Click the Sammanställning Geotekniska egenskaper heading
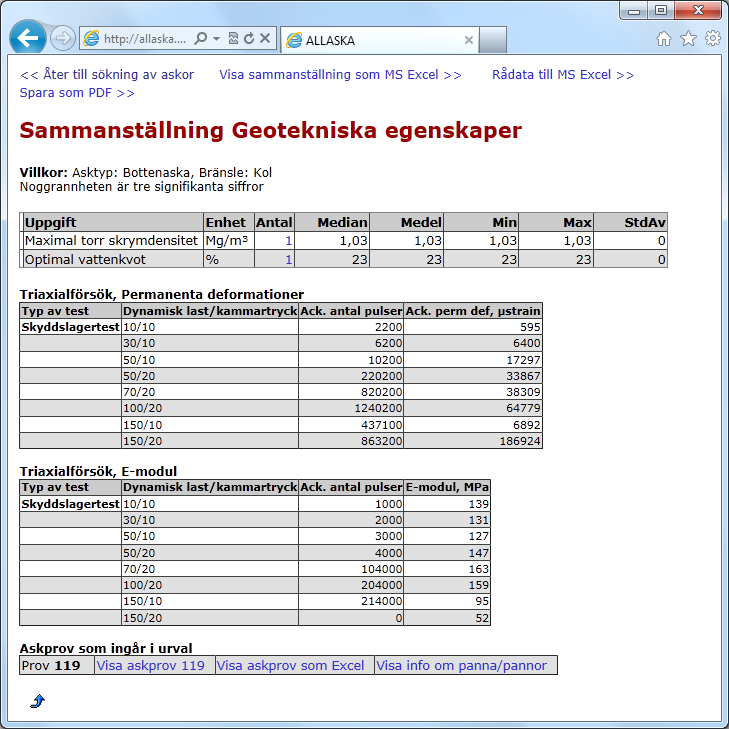The width and height of the screenshot is (729, 729). click(x=271, y=130)
